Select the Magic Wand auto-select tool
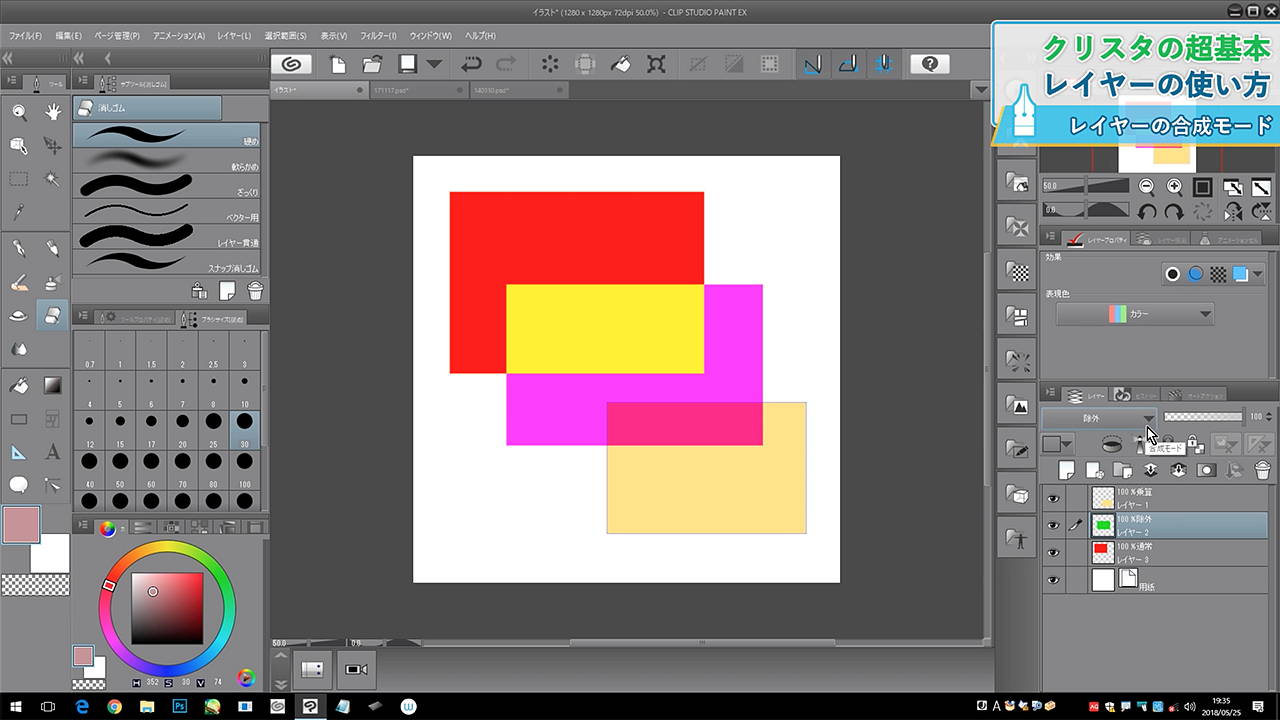1280x720 pixels. pyautogui.click(x=52, y=179)
